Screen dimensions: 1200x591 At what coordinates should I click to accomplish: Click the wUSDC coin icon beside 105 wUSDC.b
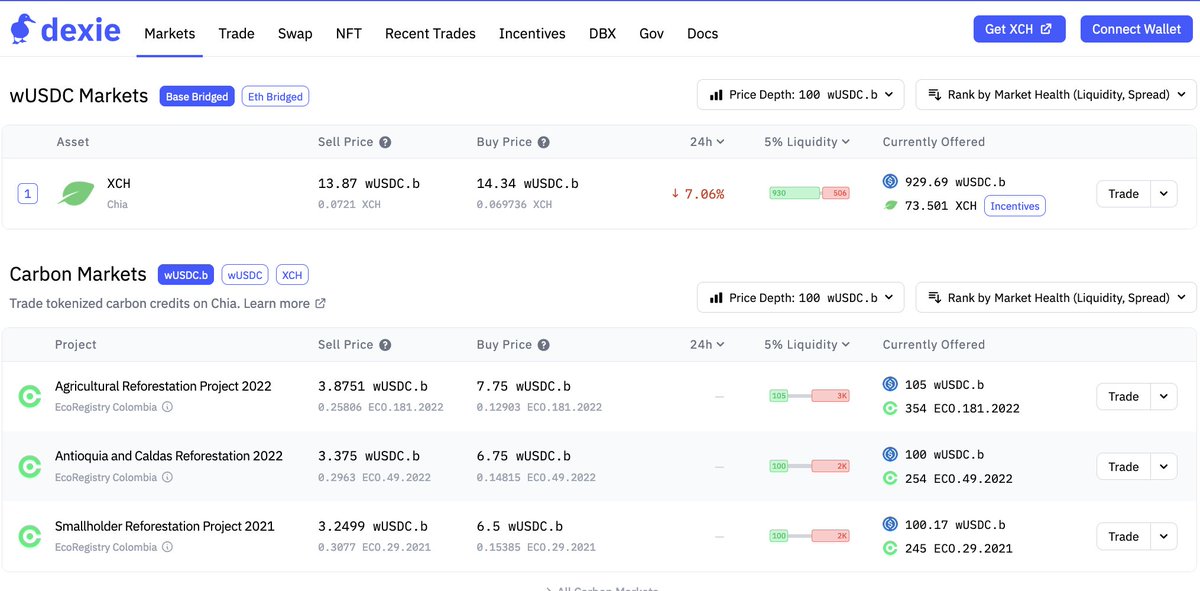tap(890, 384)
